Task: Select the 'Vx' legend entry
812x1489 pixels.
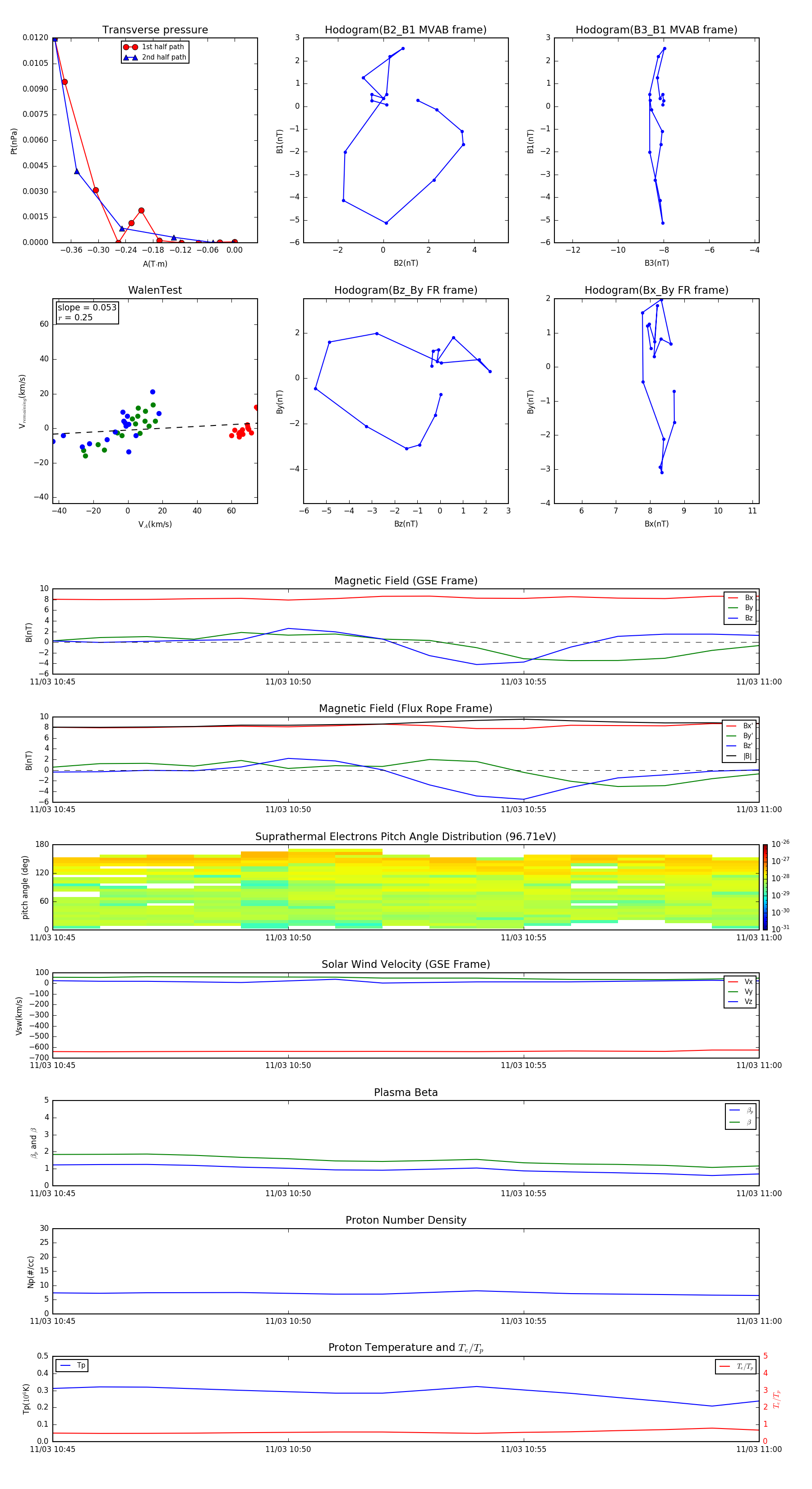Action: (x=740, y=981)
